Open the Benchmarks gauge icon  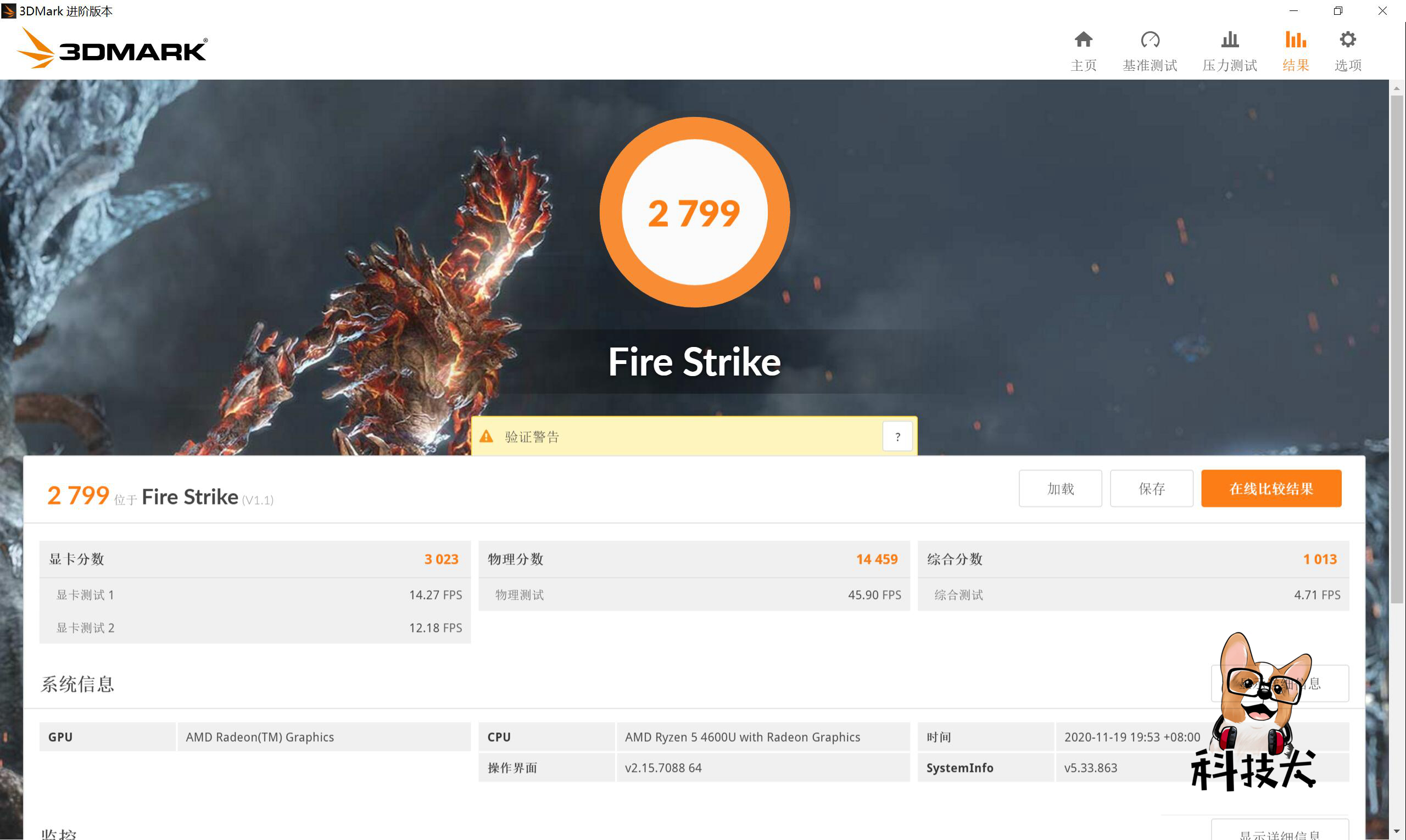(x=1150, y=40)
